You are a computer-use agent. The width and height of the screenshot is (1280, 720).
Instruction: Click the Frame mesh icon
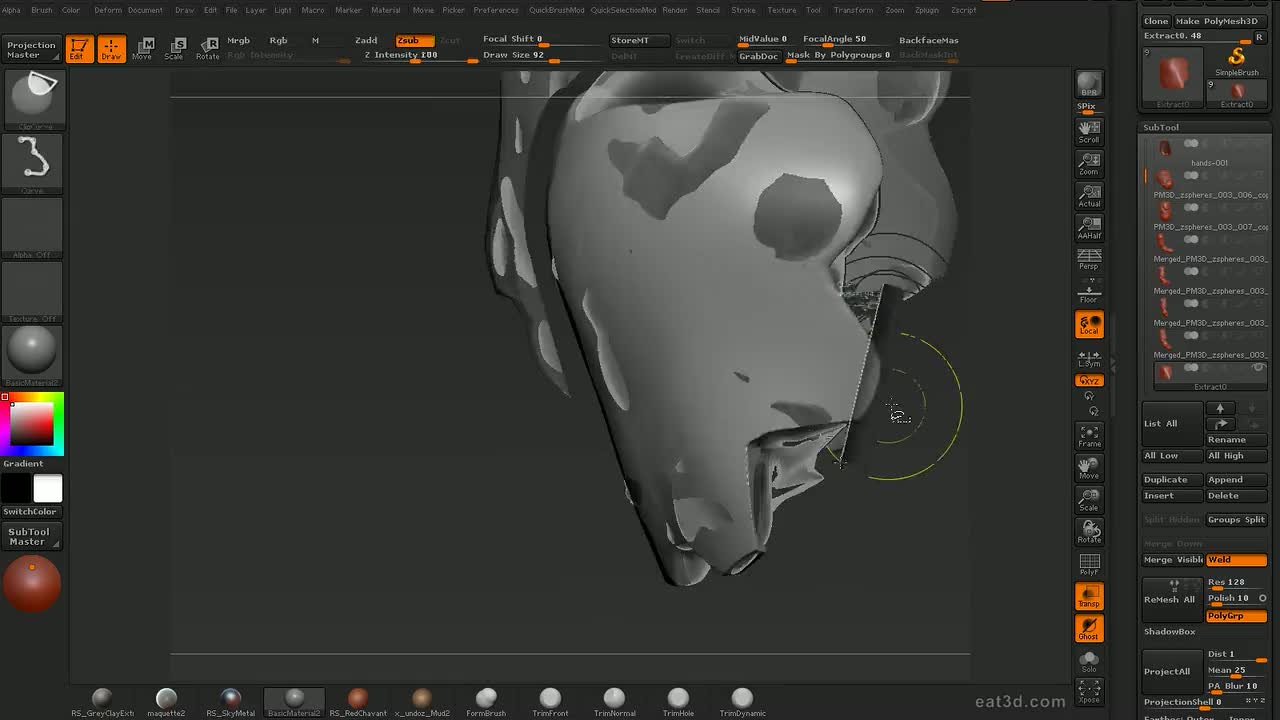click(x=1089, y=436)
